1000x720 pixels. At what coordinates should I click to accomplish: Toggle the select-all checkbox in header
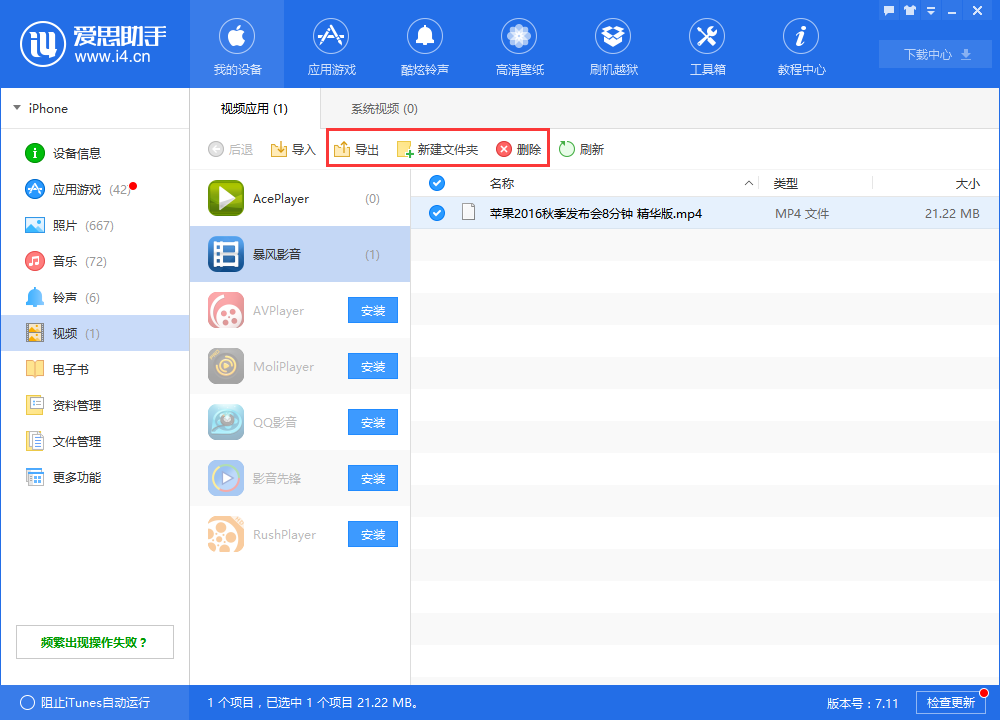437,183
